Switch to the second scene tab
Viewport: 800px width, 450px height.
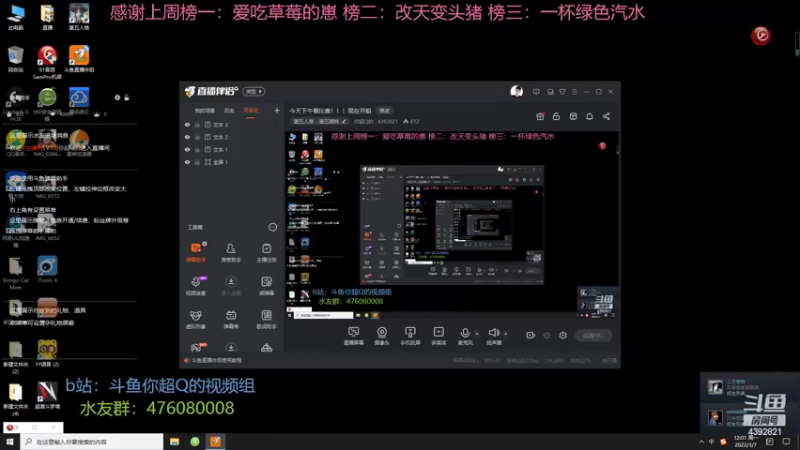click(229, 111)
